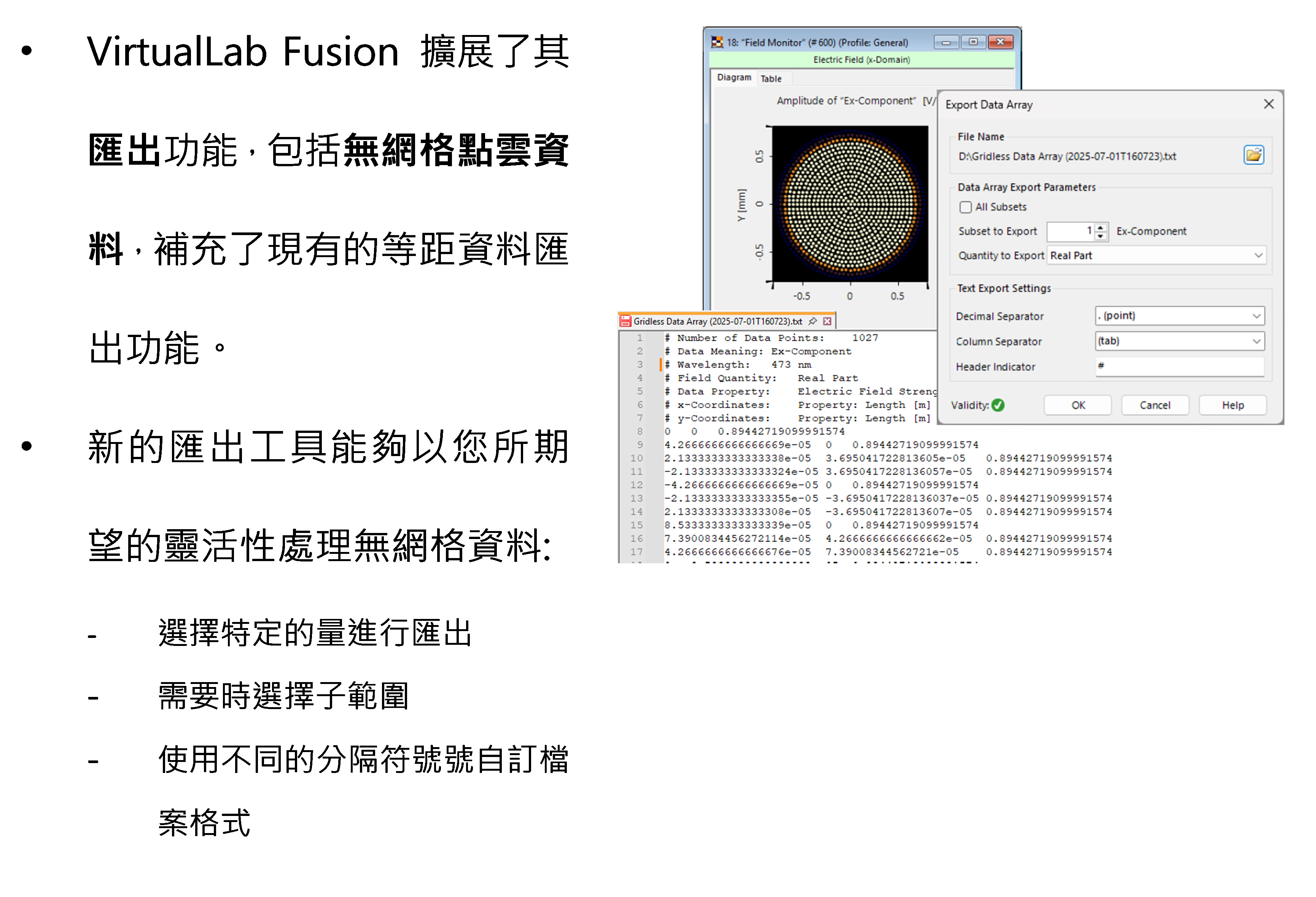This screenshot has width=1316, height=897.
Task: Select the Diagram tab
Action: pyautogui.click(x=734, y=78)
